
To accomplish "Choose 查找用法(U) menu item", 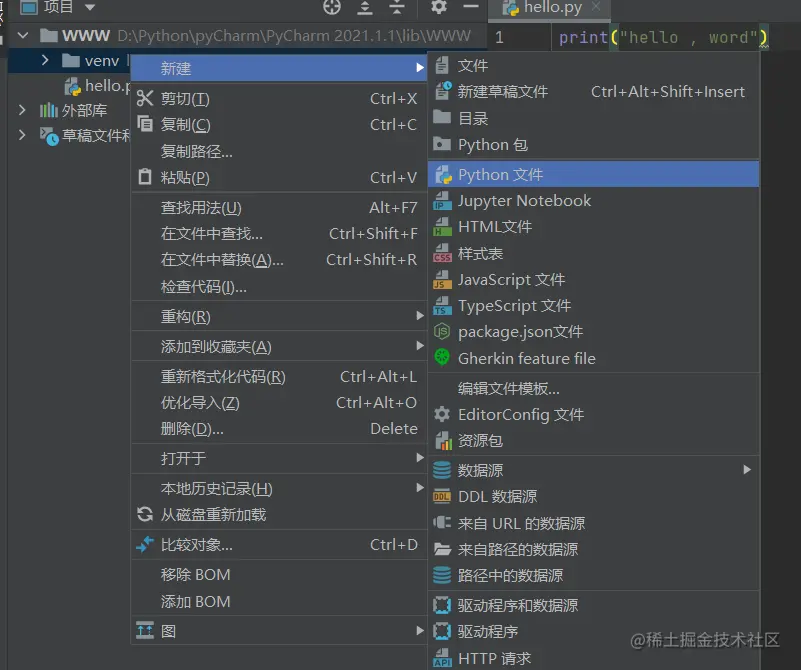I will click(278, 207).
